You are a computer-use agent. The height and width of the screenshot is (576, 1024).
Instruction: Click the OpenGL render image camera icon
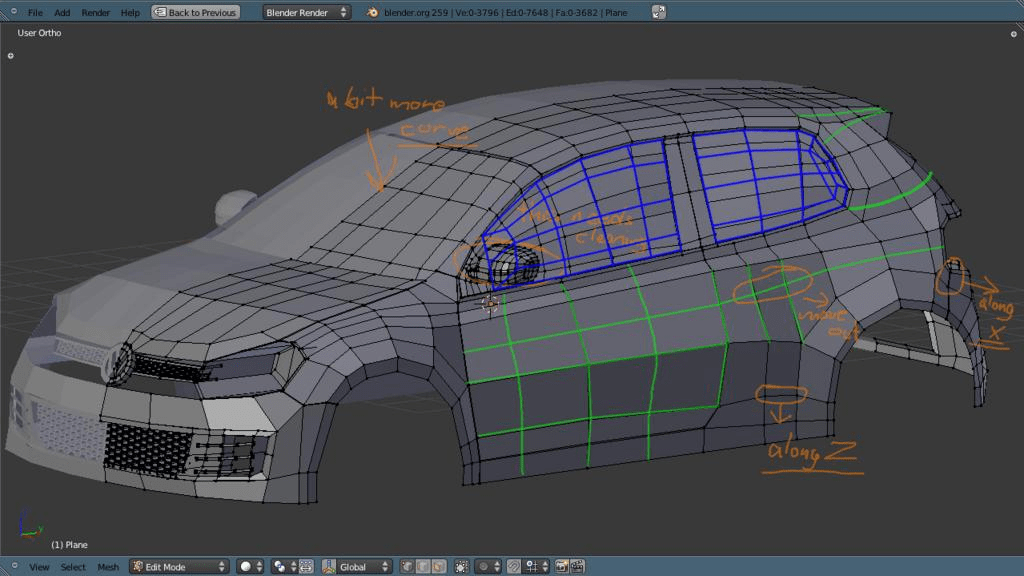click(x=561, y=567)
